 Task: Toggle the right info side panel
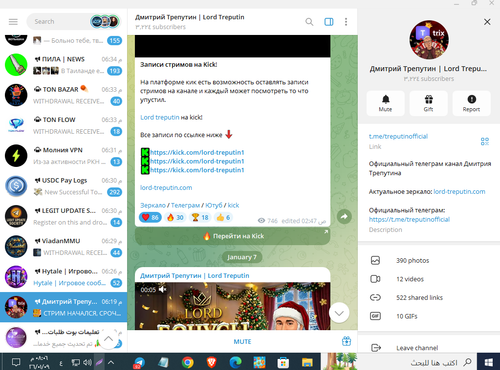click(329, 22)
